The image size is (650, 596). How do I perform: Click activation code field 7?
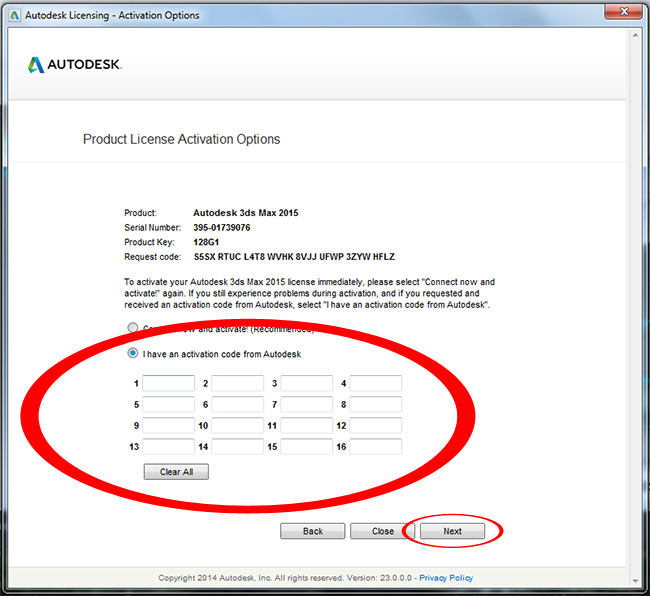(x=307, y=404)
